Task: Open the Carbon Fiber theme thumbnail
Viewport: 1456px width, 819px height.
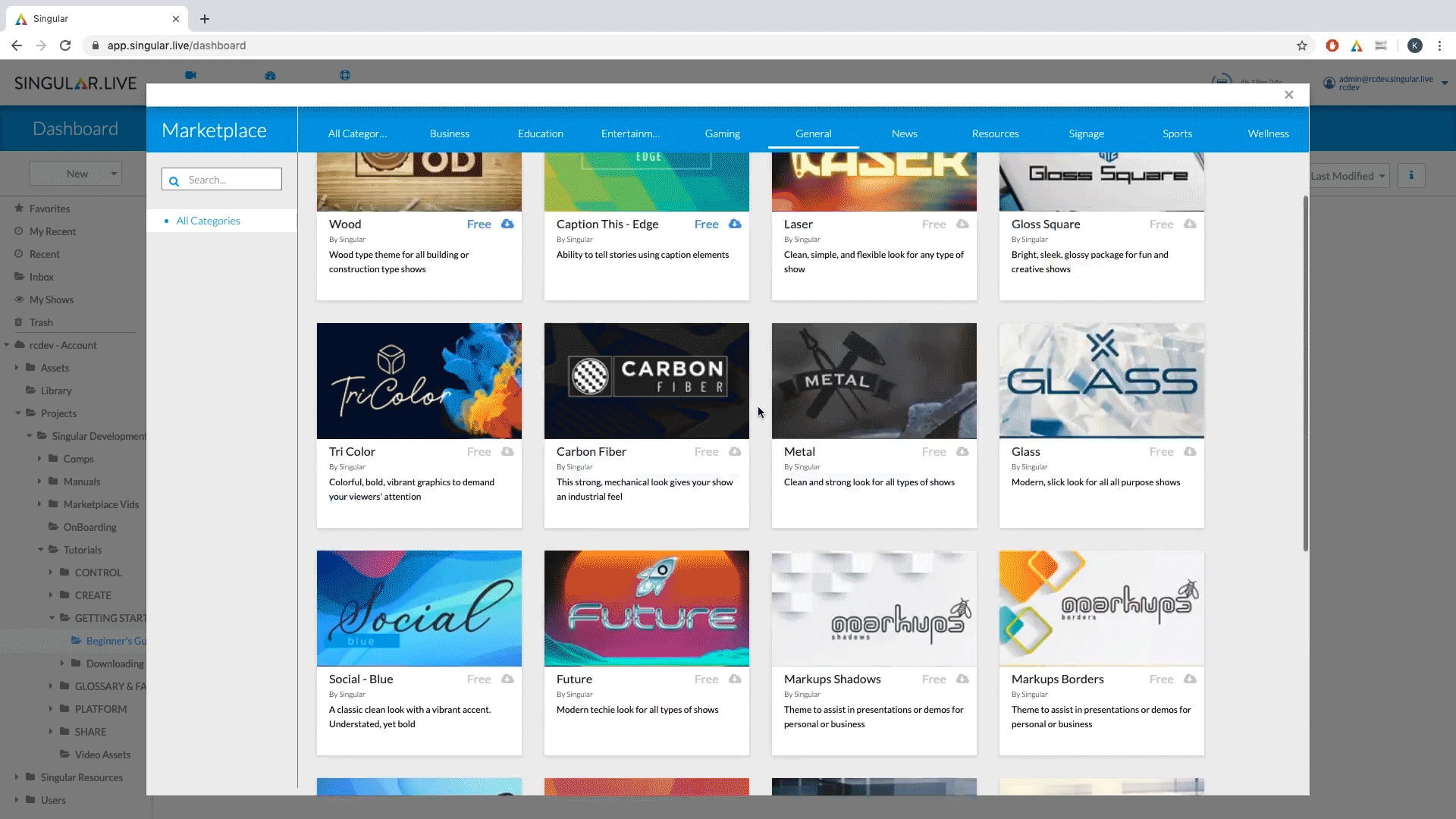Action: (x=647, y=381)
